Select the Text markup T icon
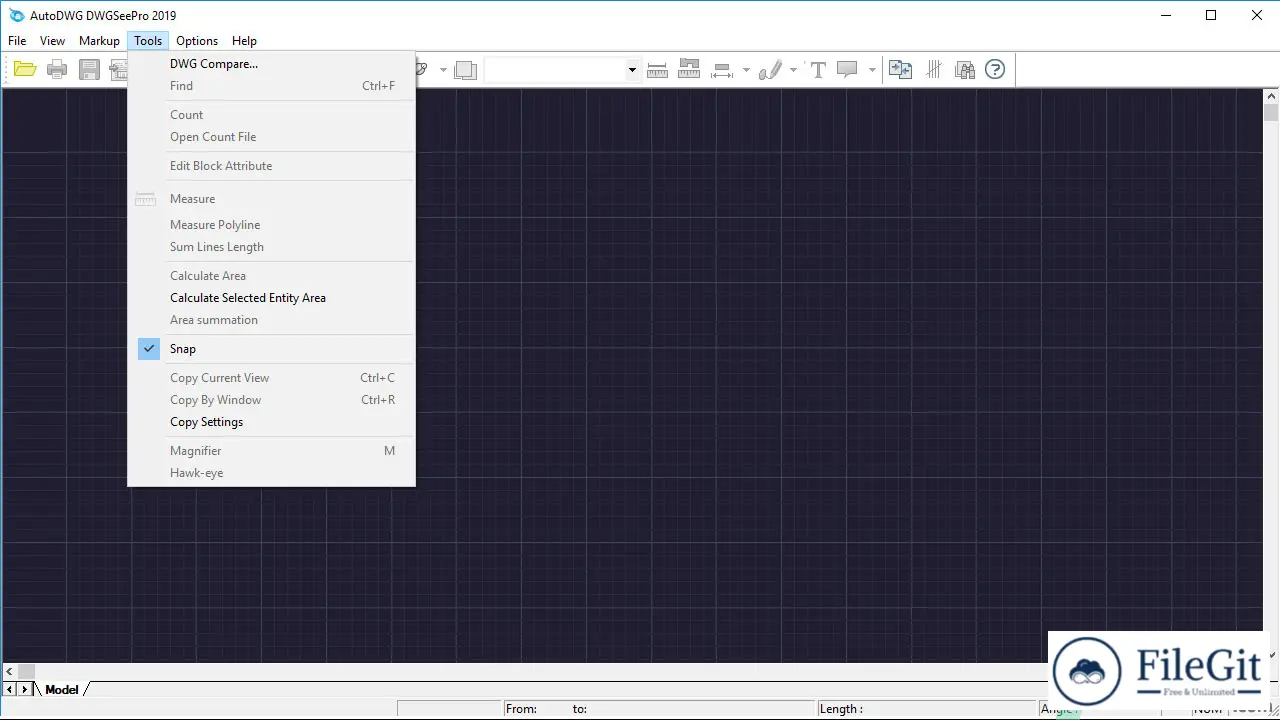The height and width of the screenshot is (720, 1280). tap(818, 70)
